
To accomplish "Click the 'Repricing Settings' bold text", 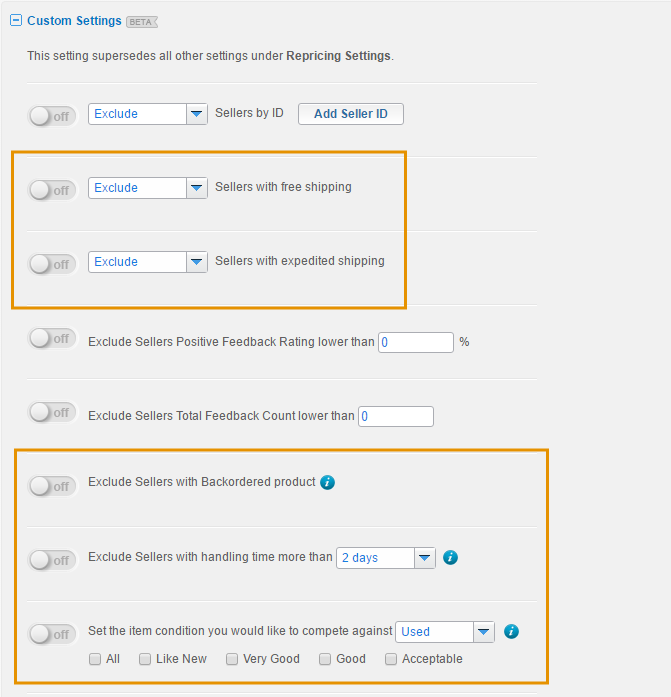I will pos(338,56).
